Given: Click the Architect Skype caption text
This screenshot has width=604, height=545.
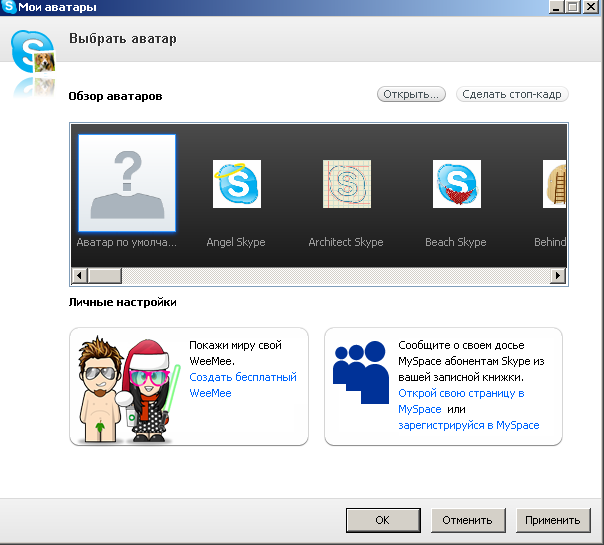Looking at the screenshot, I should pyautogui.click(x=346, y=242).
